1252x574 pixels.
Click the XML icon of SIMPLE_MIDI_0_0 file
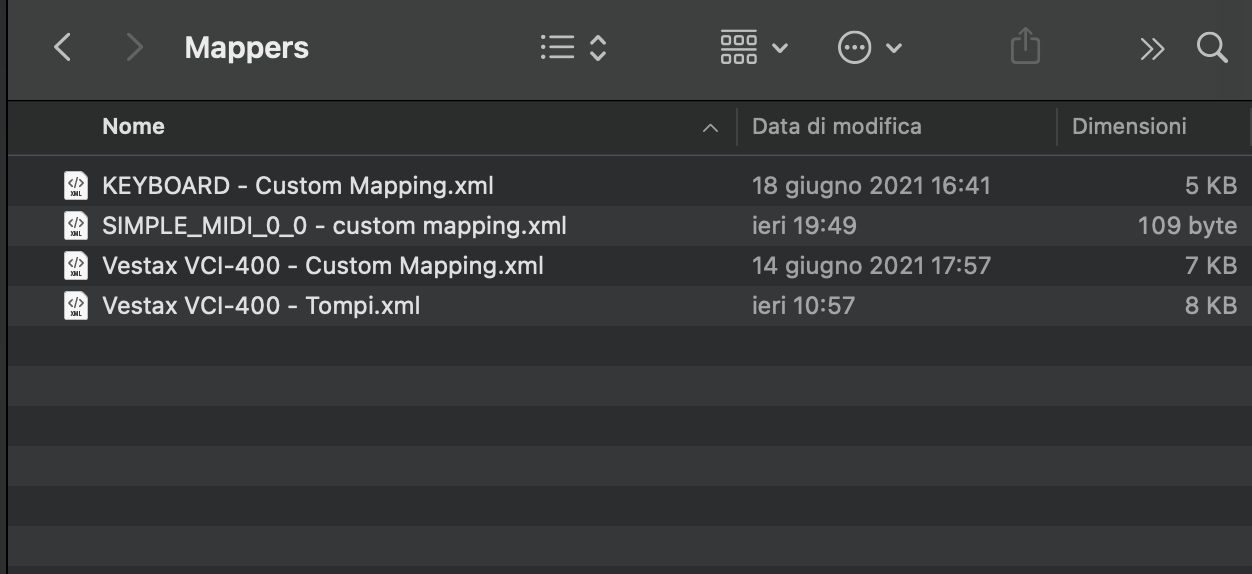(76, 226)
